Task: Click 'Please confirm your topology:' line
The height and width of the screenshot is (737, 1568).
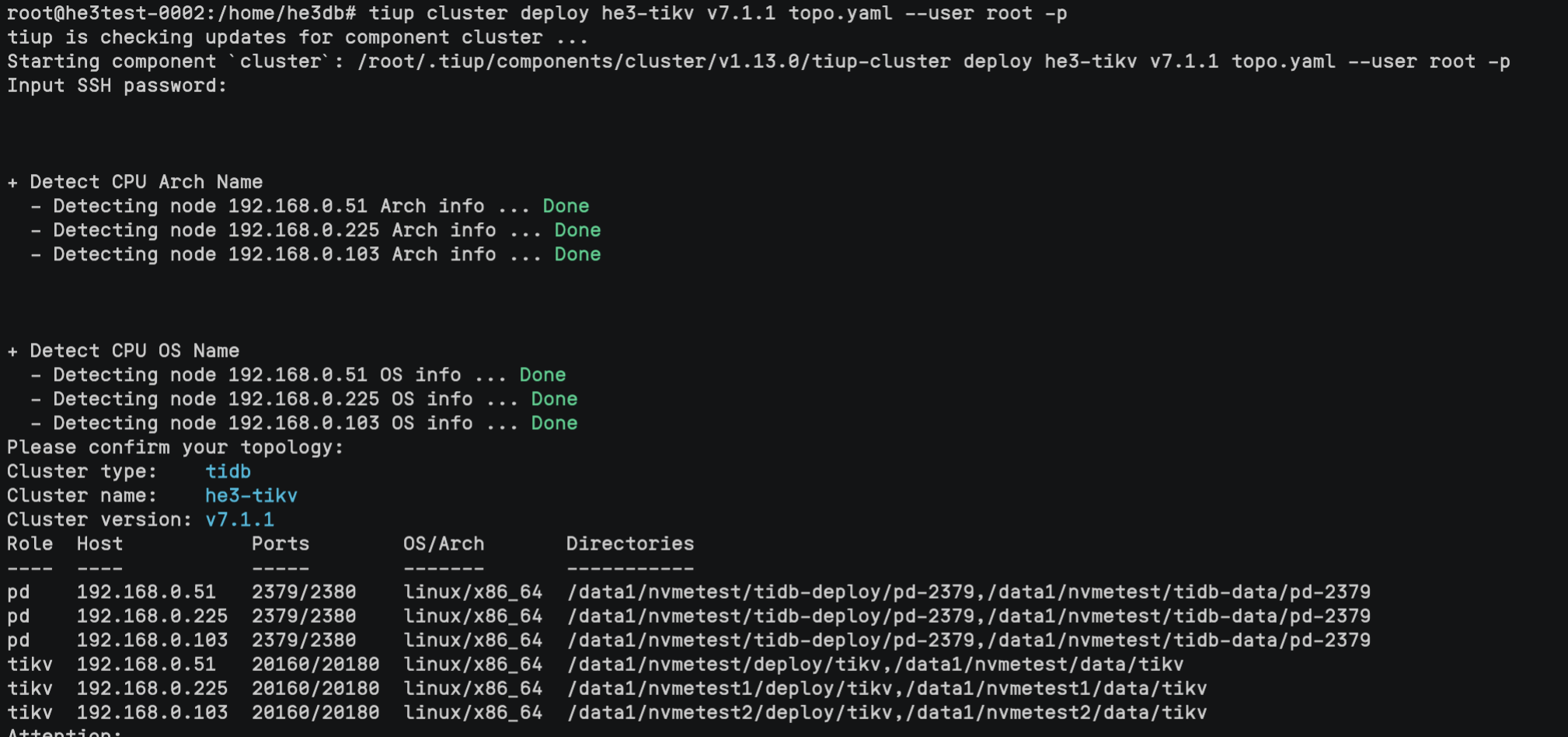Action: (175, 447)
